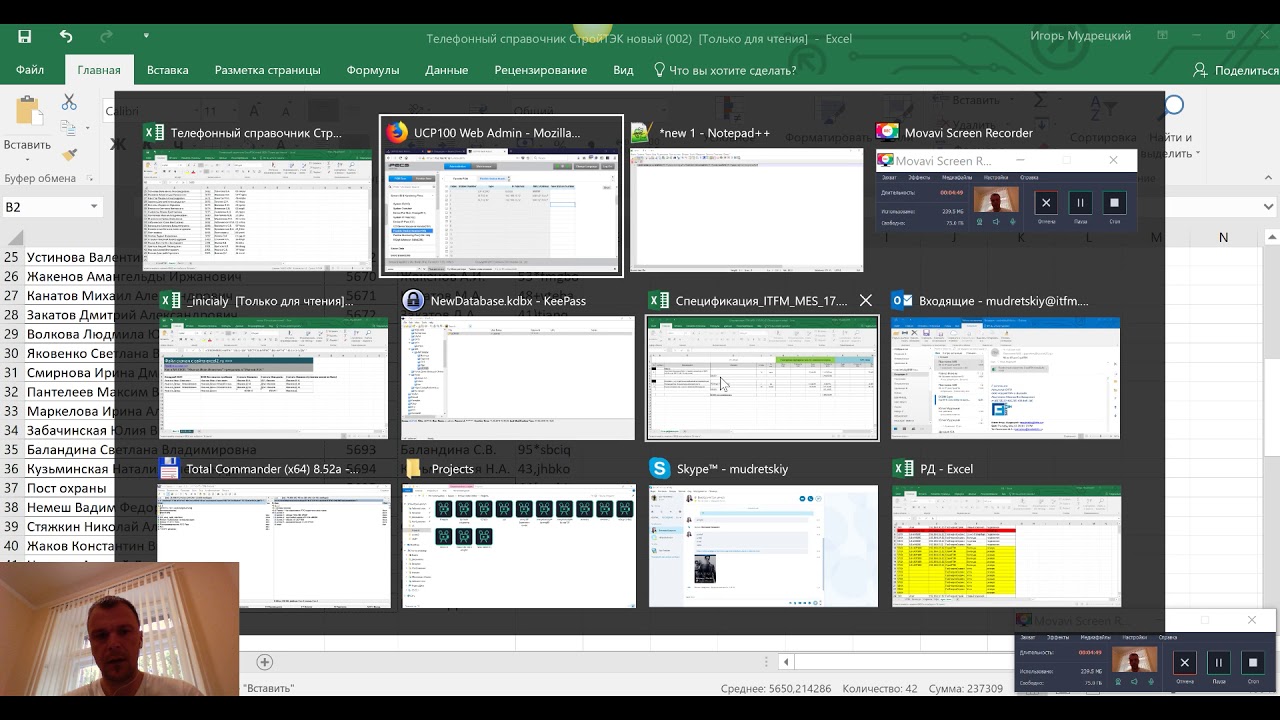
Task: Toggle system sound in the Movavi widget
Action: [1133, 682]
